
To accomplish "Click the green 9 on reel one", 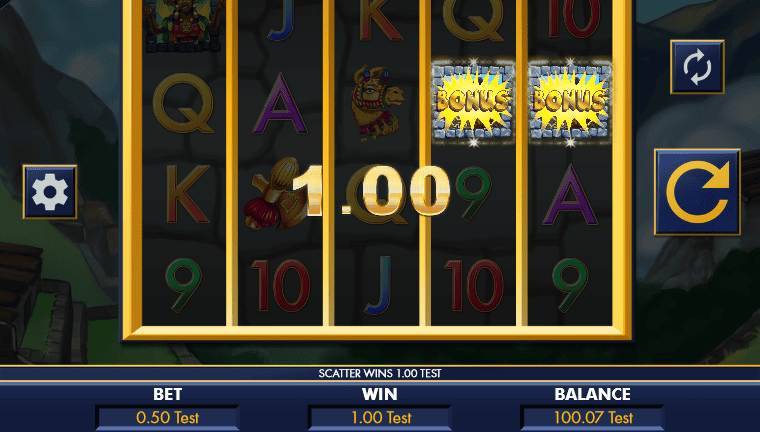I will tap(183, 285).
